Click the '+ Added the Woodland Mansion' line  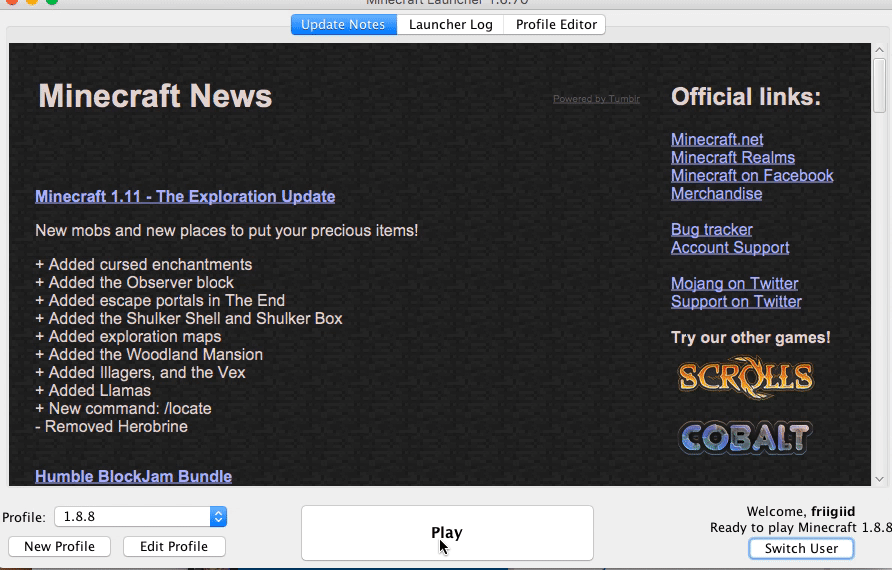click(149, 355)
